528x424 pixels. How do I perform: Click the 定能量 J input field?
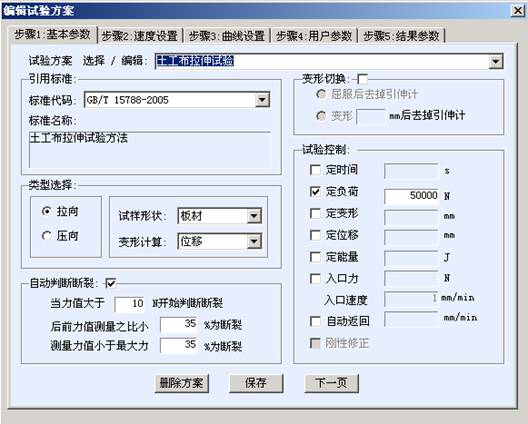pos(411,258)
